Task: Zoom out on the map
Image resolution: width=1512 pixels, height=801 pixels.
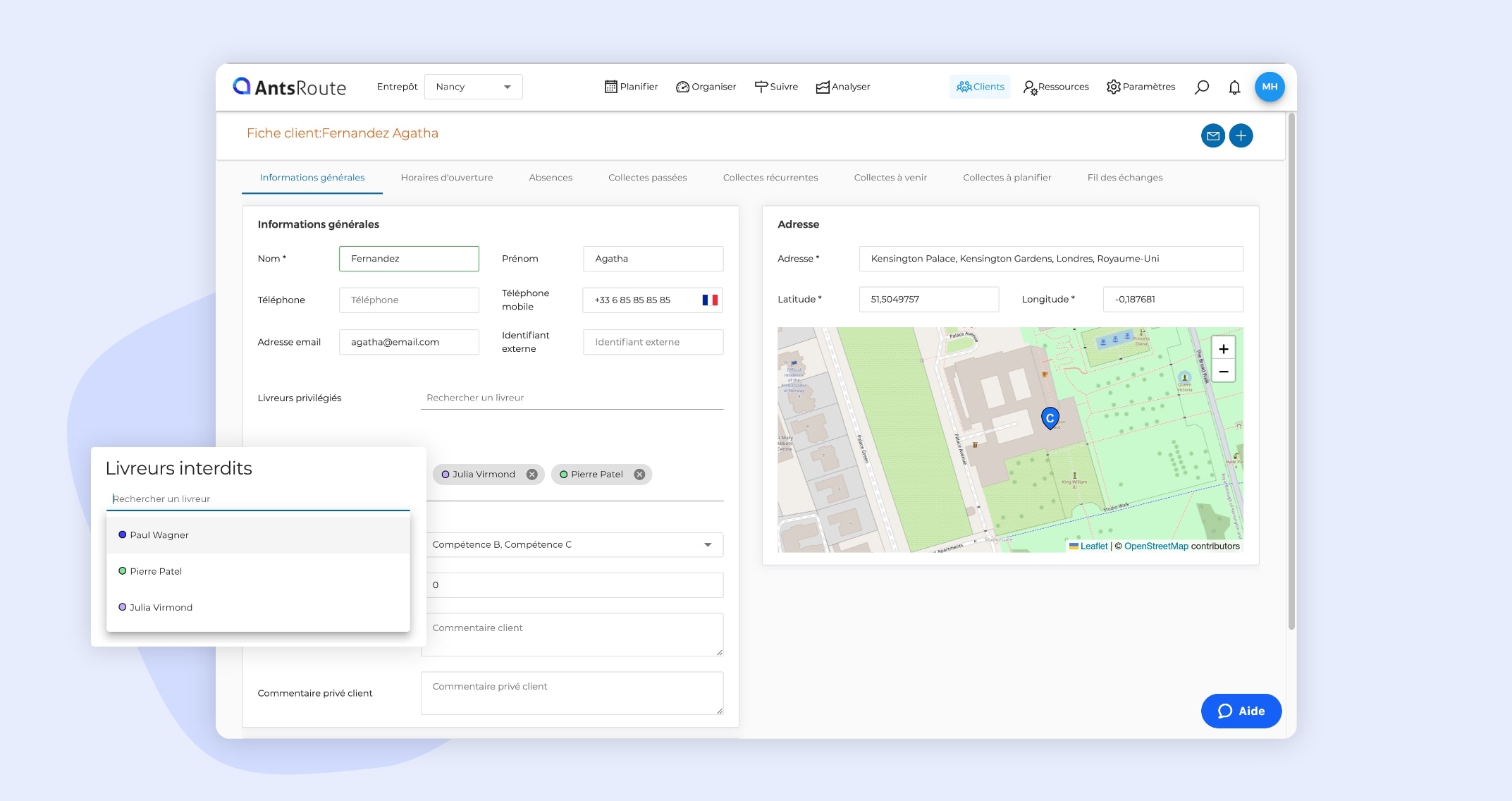Action: pyautogui.click(x=1223, y=371)
